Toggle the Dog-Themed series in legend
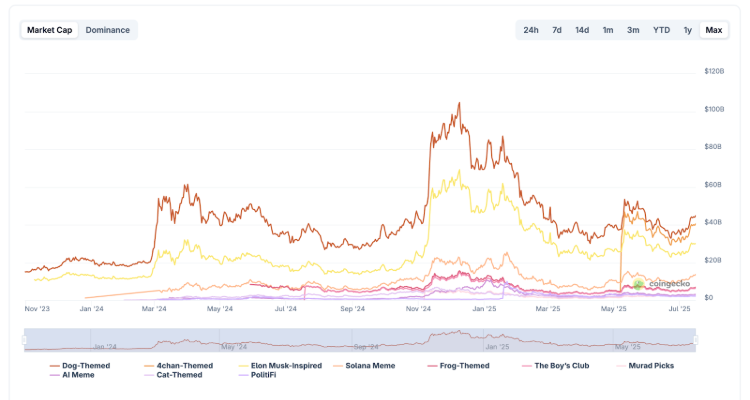750x400 pixels. [x=85, y=366]
